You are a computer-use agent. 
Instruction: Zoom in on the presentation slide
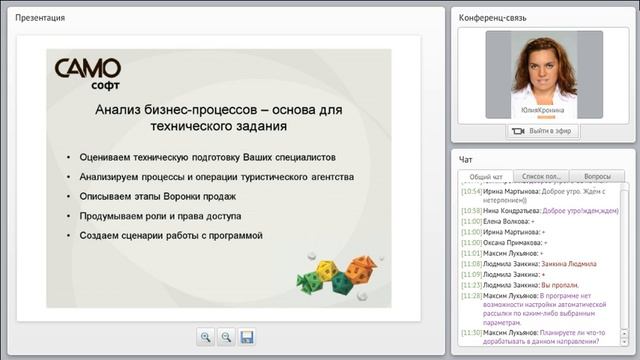[205, 337]
